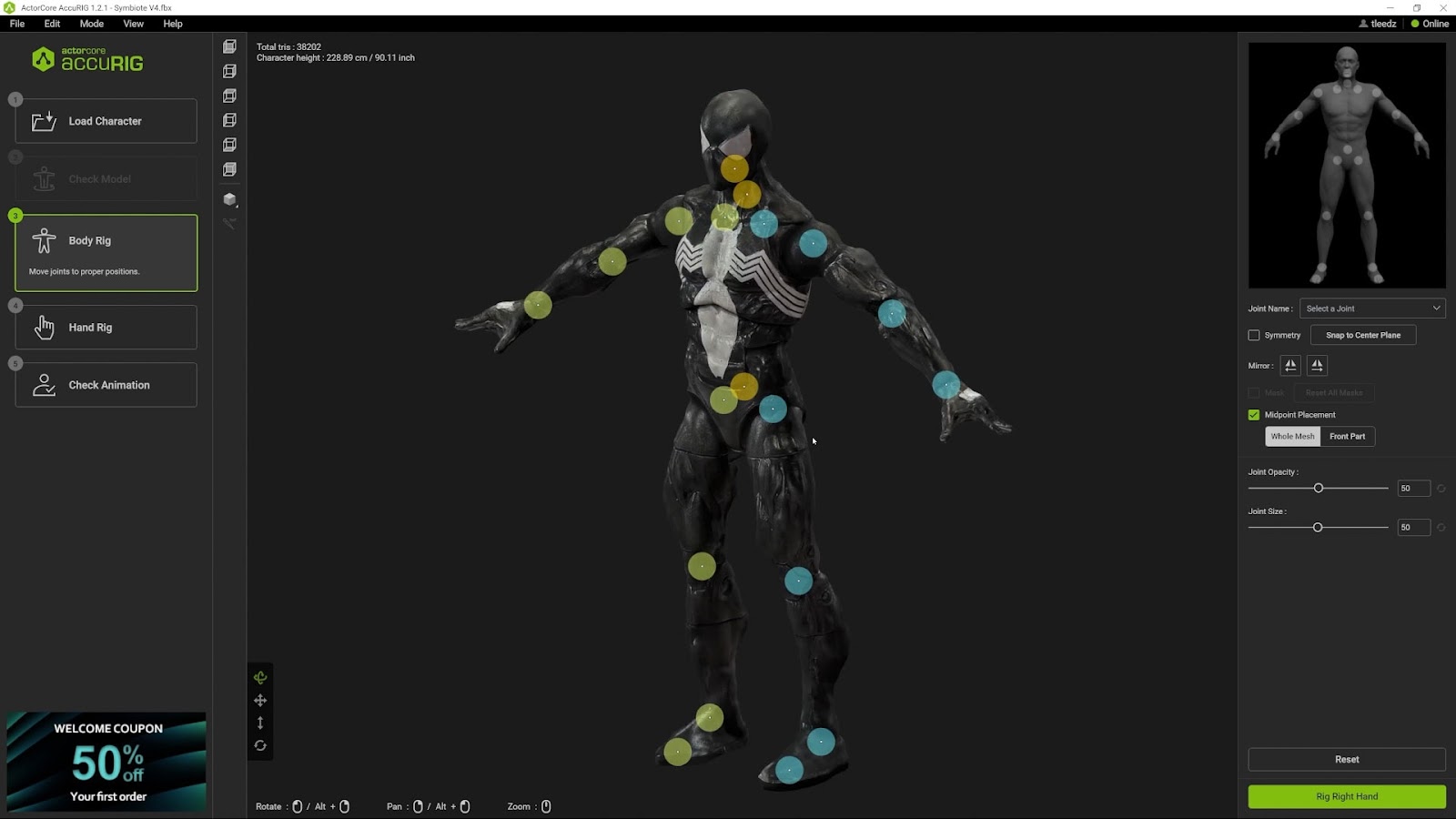This screenshot has height=819, width=1456.
Task: Click the Joint Opacity value field
Action: [x=1413, y=489]
